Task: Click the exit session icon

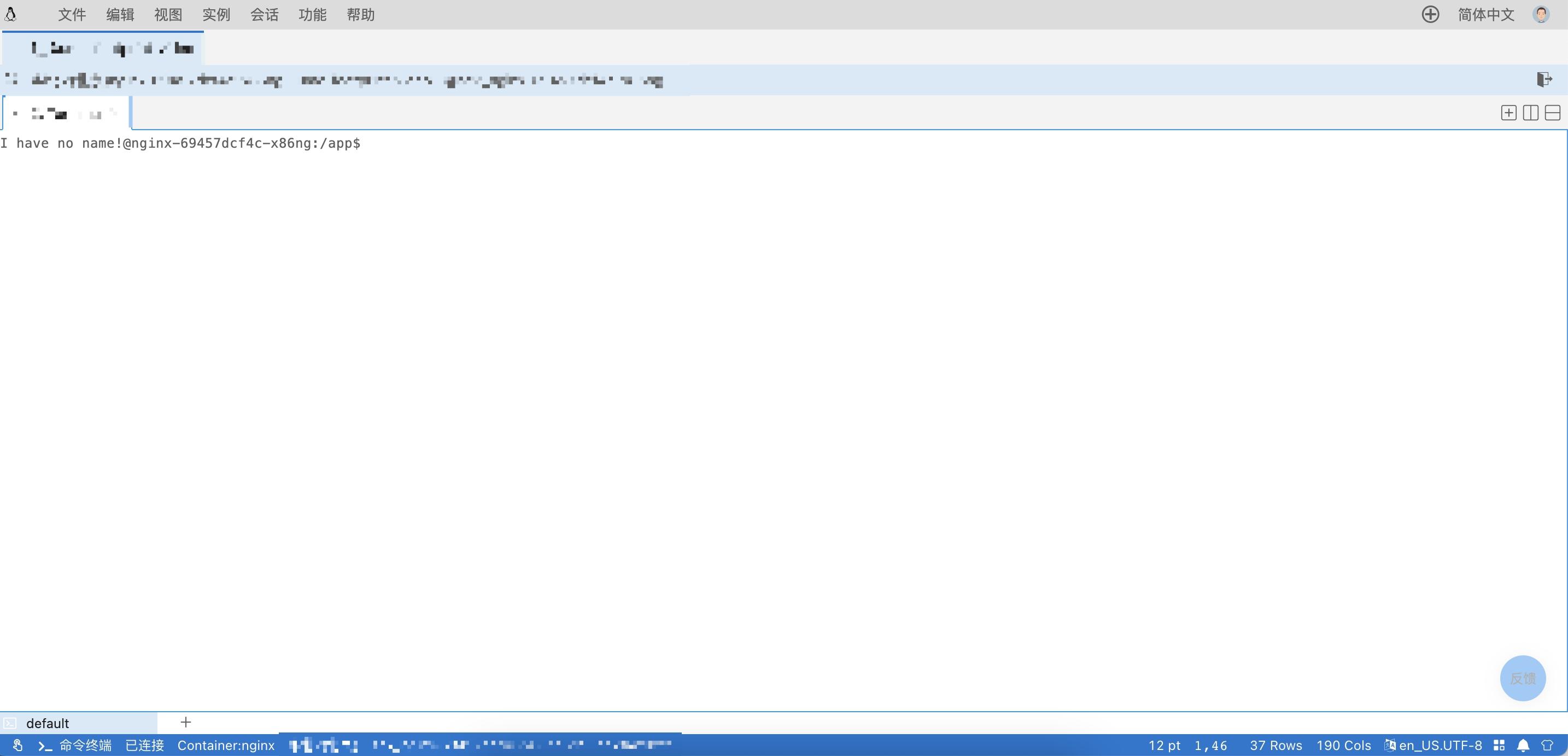Action: pos(1543,80)
